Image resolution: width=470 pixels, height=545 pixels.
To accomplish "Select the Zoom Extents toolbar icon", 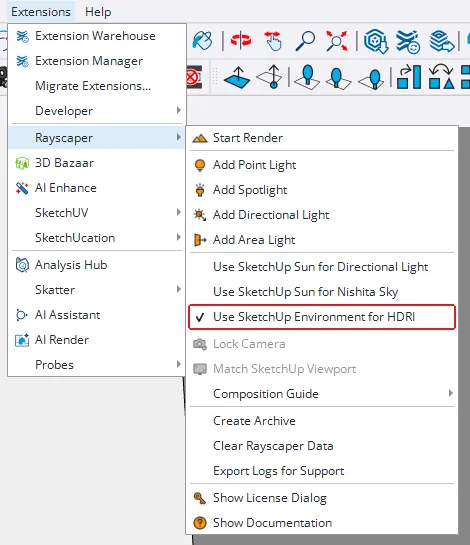I will 336,41.
